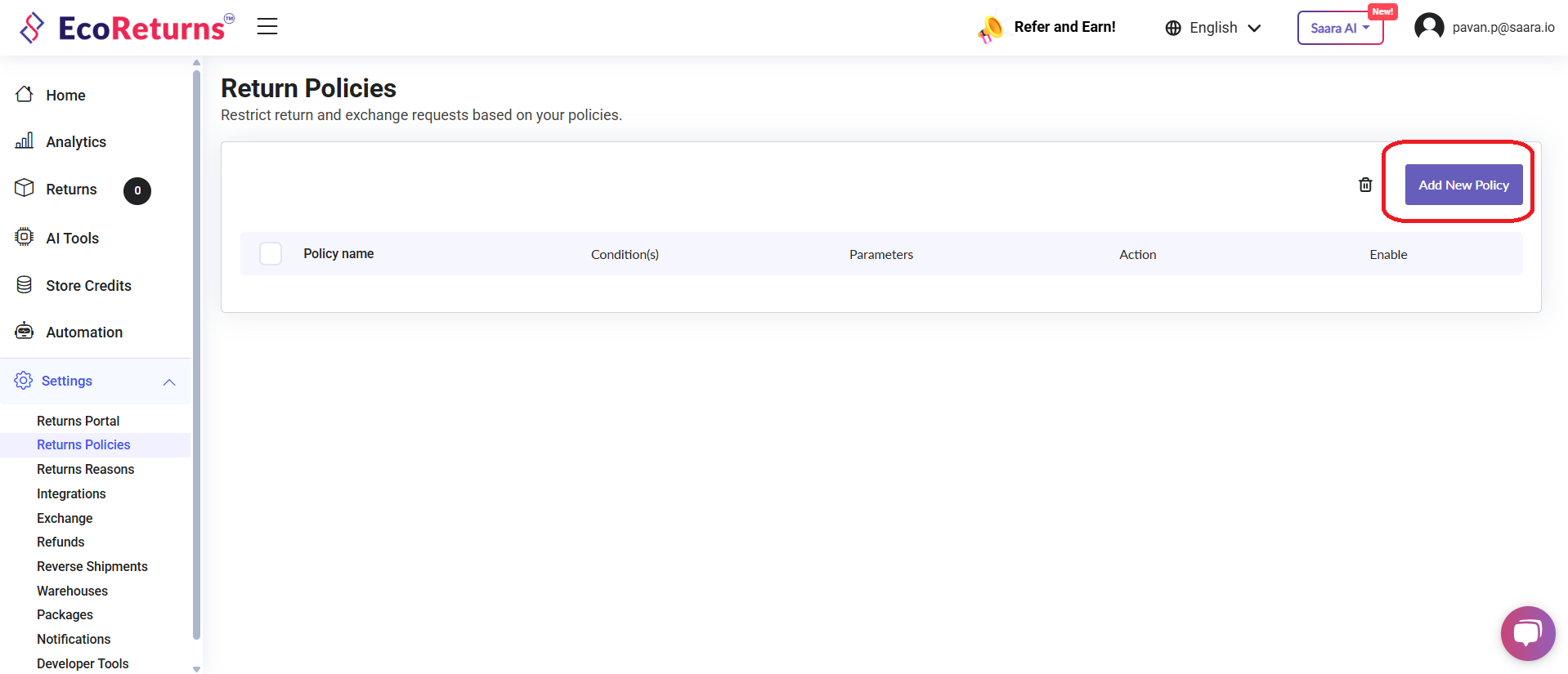Click the EcoReturns logo
1568x674 pixels.
click(x=127, y=28)
